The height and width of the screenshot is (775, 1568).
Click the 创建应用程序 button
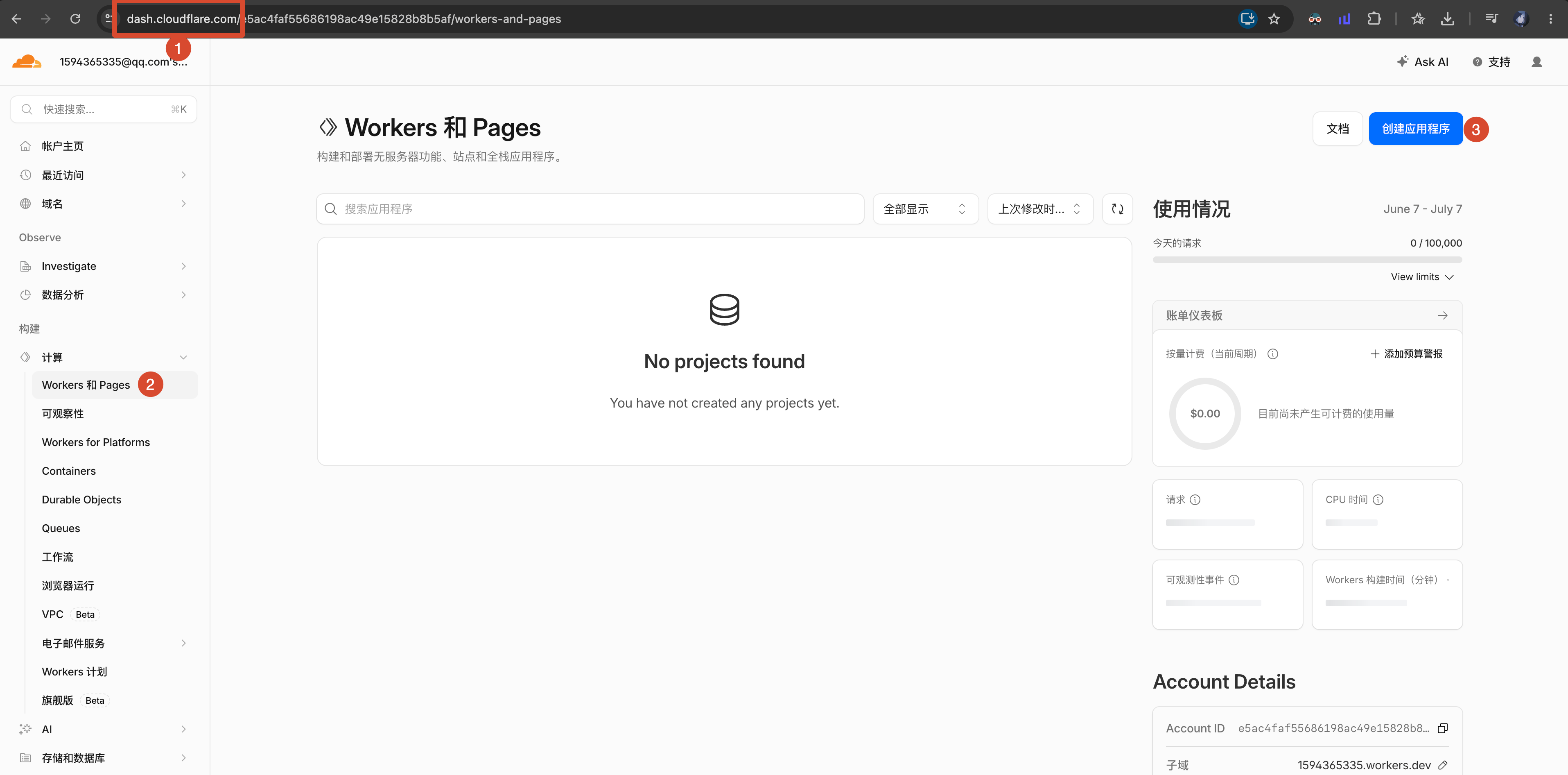click(1415, 129)
